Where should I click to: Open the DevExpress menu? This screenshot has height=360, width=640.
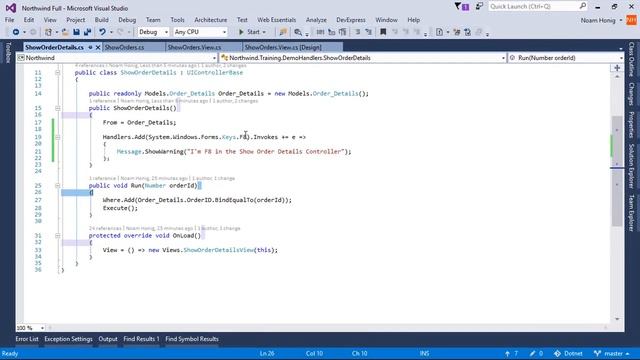[351, 20]
